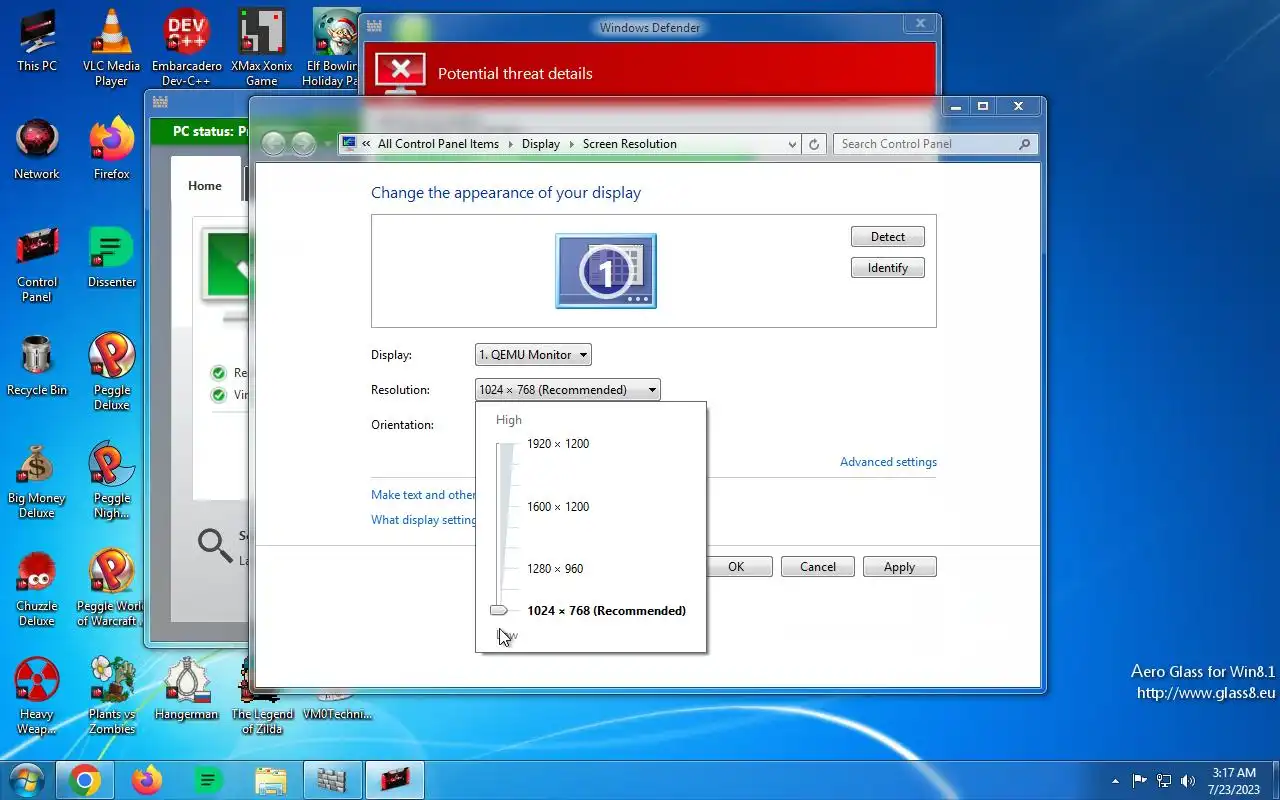The width and height of the screenshot is (1280, 800).
Task: Switch to Windows Defender taskbar button
Action: pos(332,780)
